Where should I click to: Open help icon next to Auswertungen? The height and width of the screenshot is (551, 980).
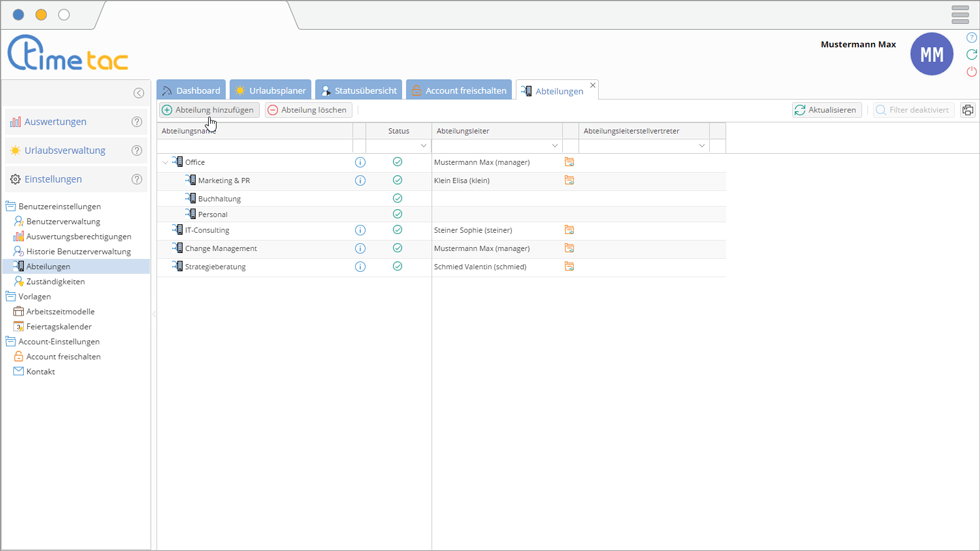(x=137, y=122)
